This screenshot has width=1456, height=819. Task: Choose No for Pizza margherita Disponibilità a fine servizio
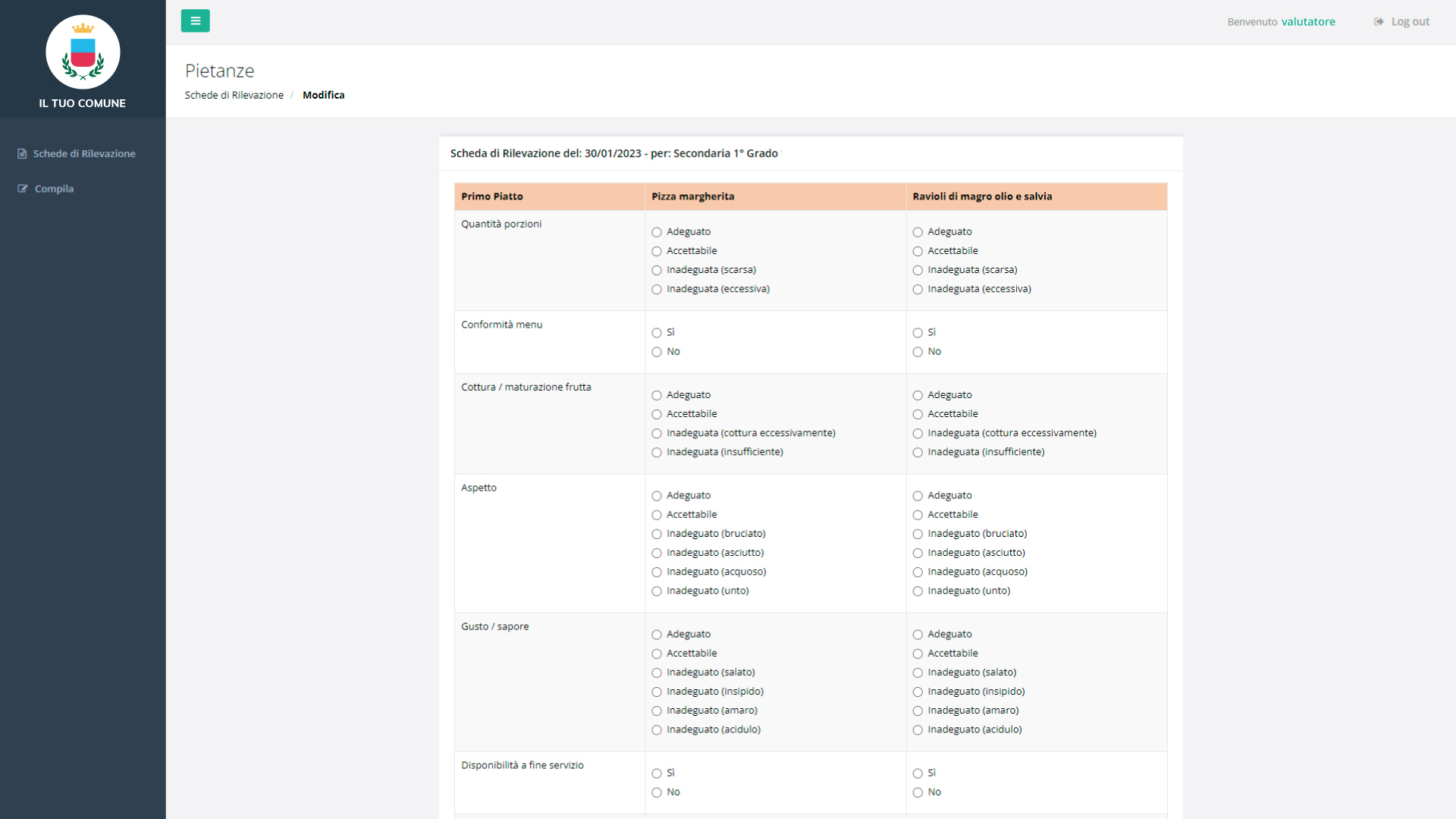[657, 792]
